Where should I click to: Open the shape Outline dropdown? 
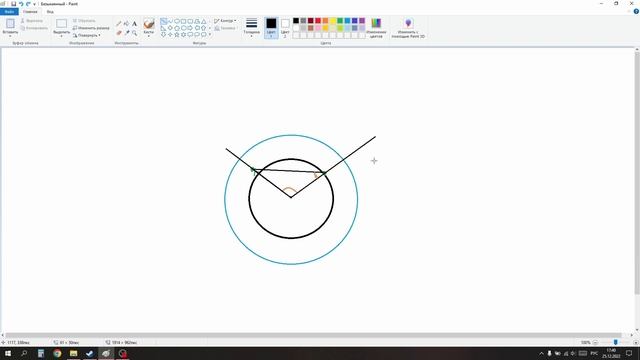coord(225,20)
